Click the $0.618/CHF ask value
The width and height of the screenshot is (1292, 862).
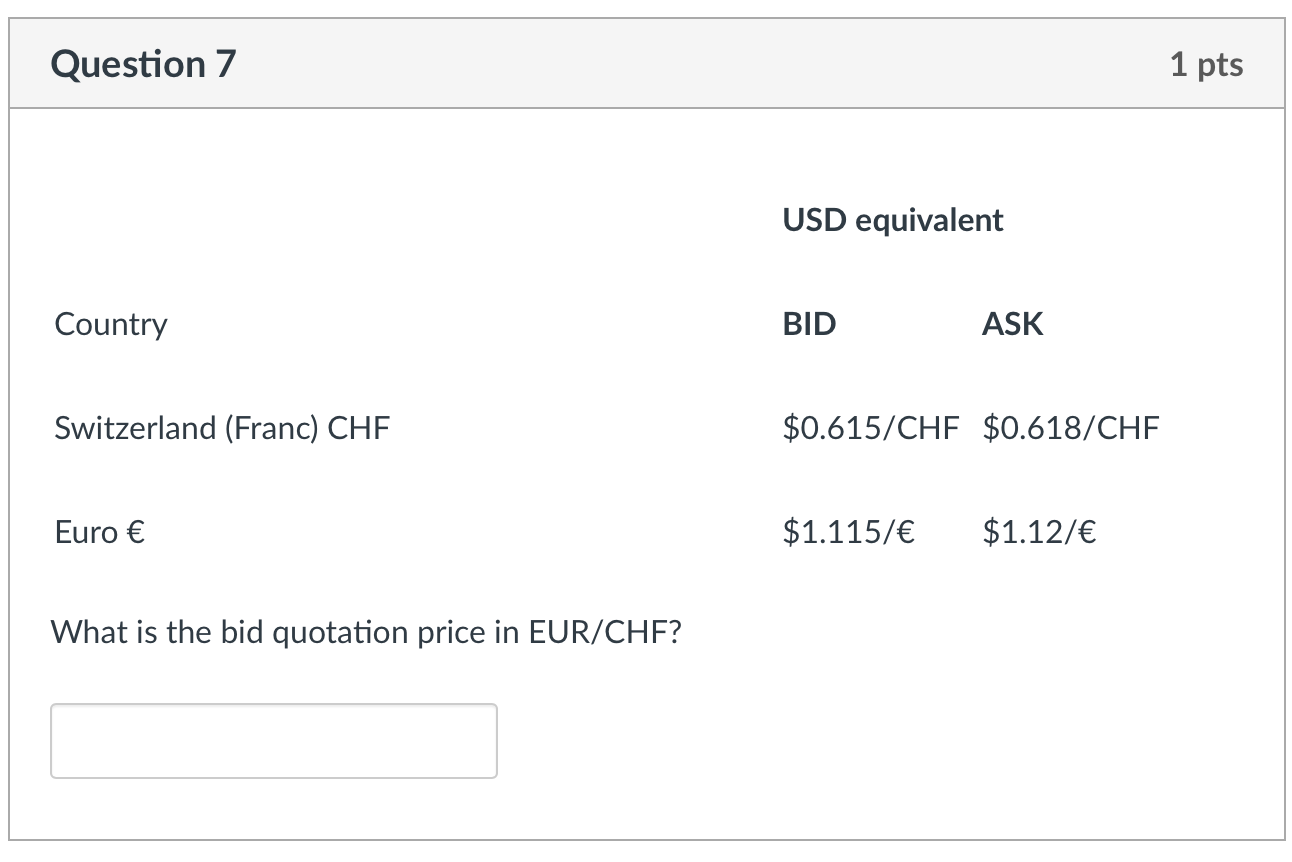pyautogui.click(x=1070, y=428)
